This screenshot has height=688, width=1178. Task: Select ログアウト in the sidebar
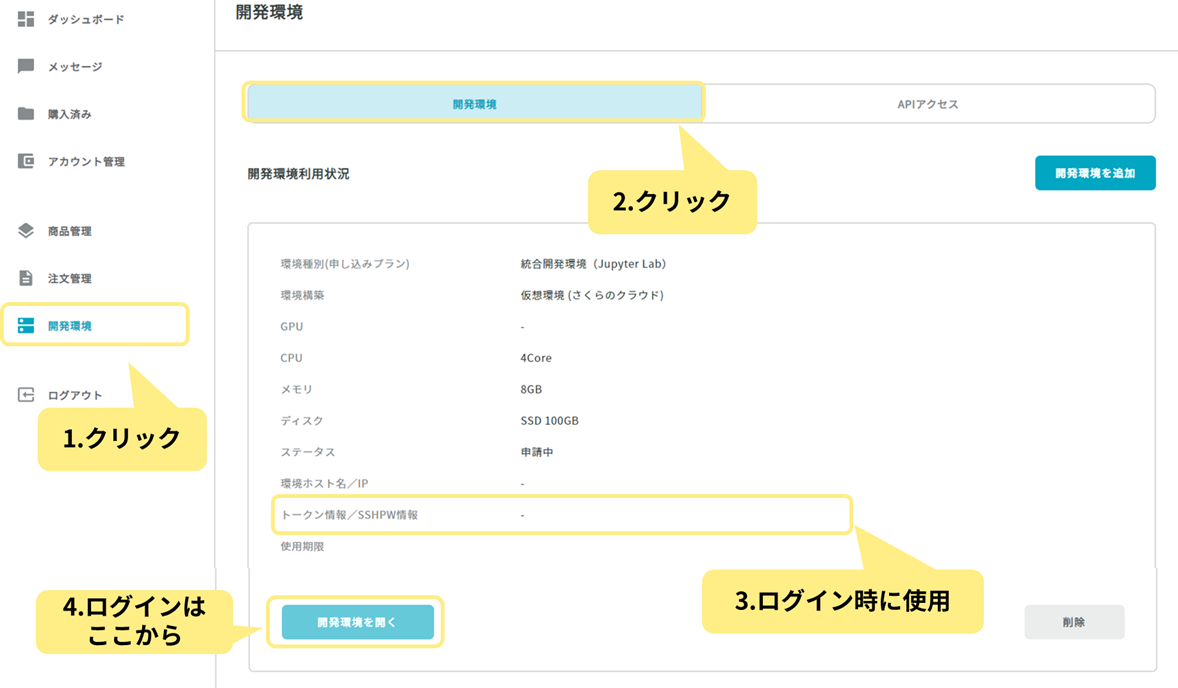tap(75, 395)
